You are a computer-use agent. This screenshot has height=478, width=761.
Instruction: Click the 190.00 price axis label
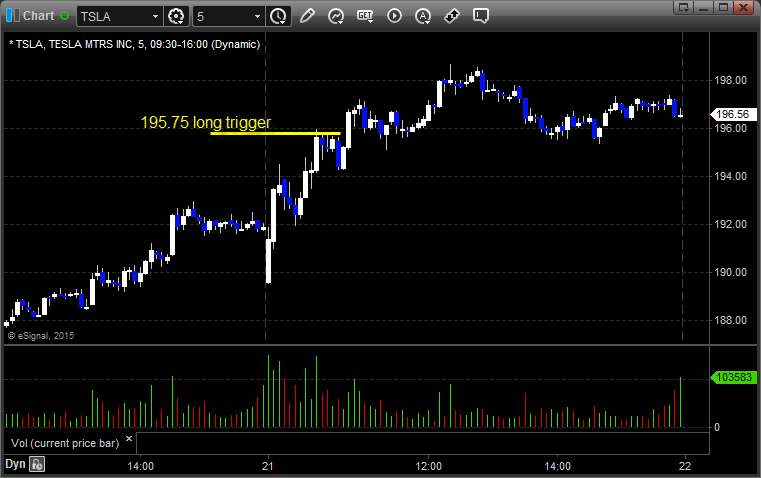(x=730, y=272)
